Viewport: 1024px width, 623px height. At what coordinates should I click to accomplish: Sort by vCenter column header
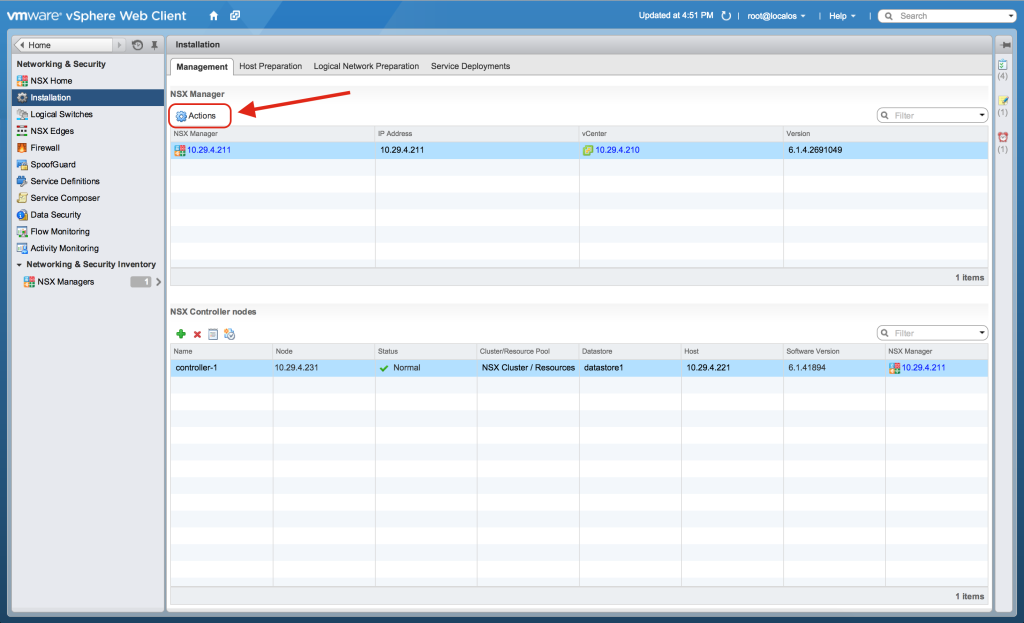click(681, 134)
